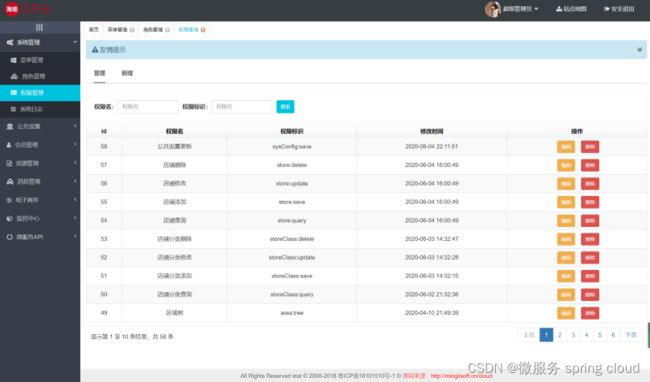Open the user avatar picture in header
The height and width of the screenshot is (382, 650).
[492, 9]
